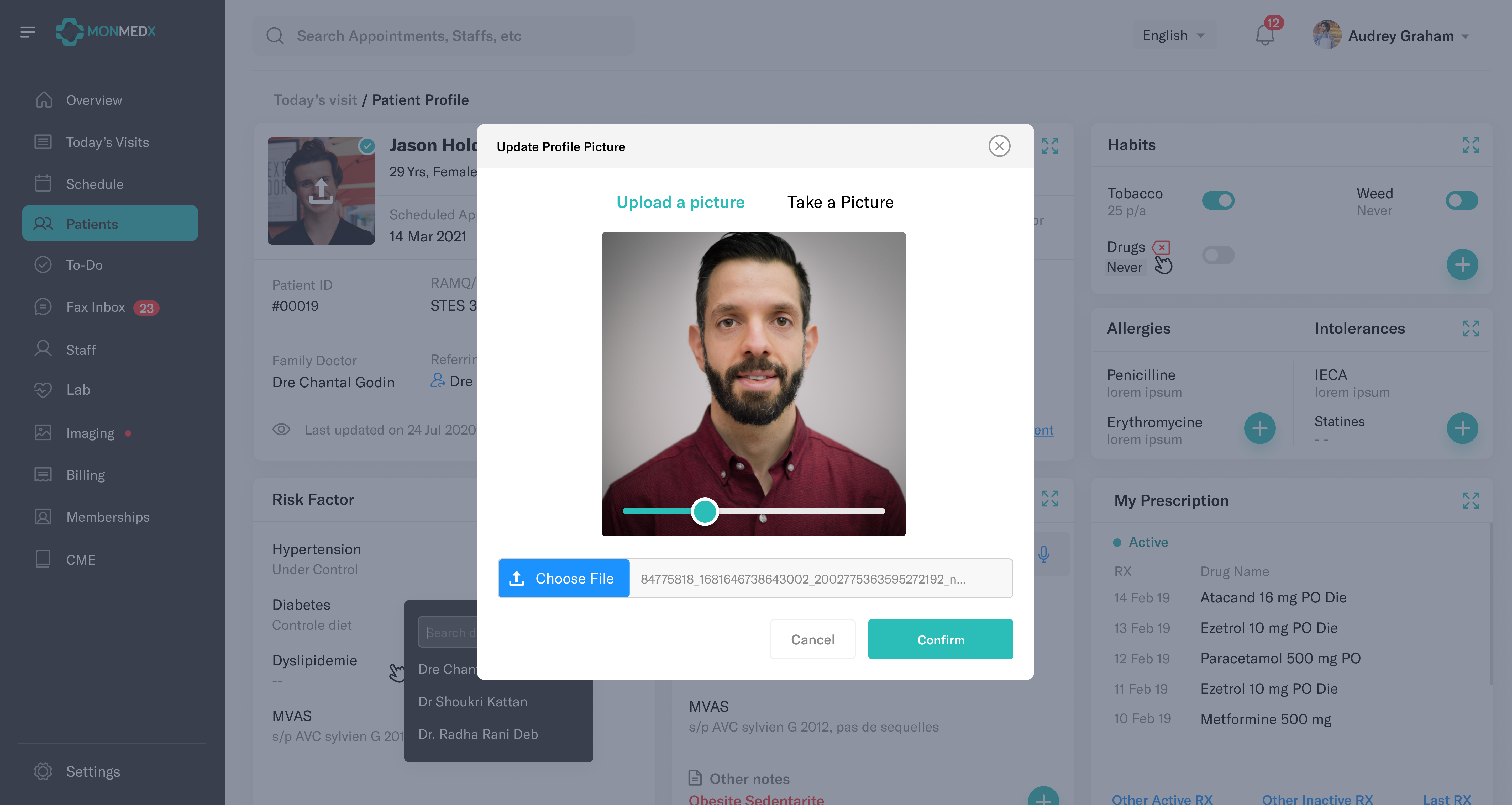Click the Obesite Sedentarite note
This screenshot has width=1512, height=805.
pos(756,799)
